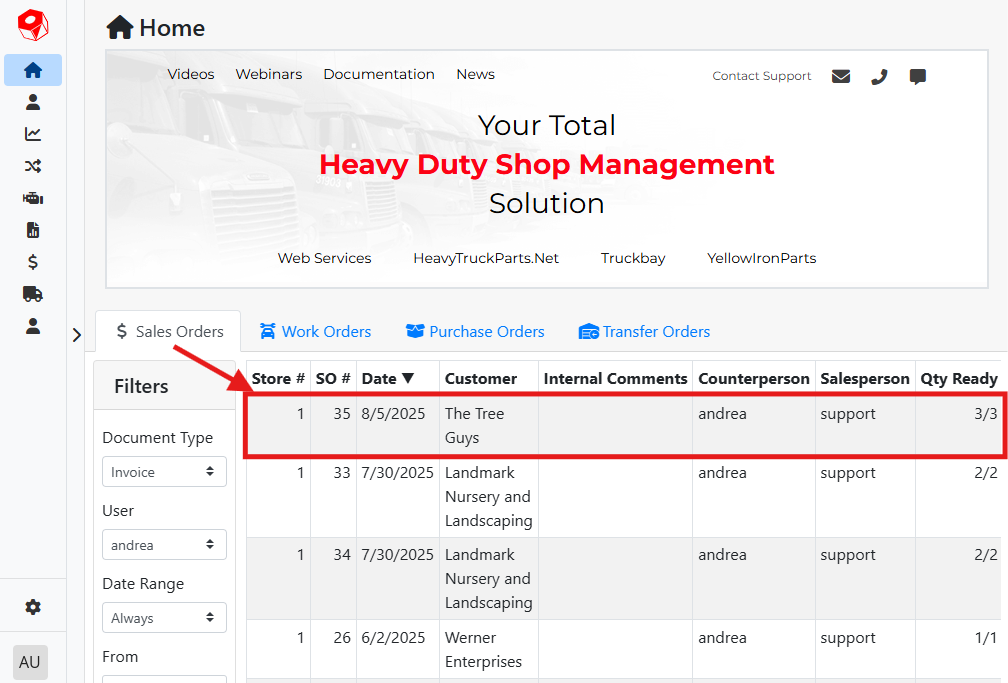Click the phone support icon
This screenshot has width=1008, height=683.
point(879,76)
